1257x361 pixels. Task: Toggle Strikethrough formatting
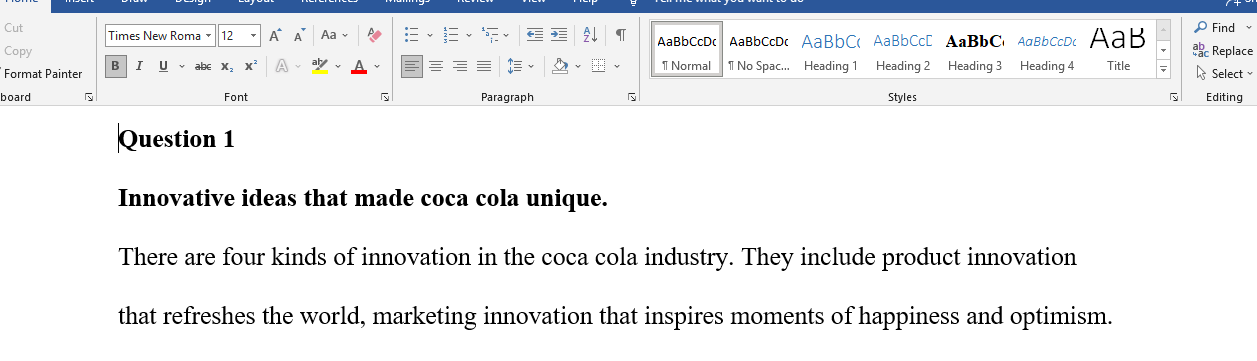203,66
